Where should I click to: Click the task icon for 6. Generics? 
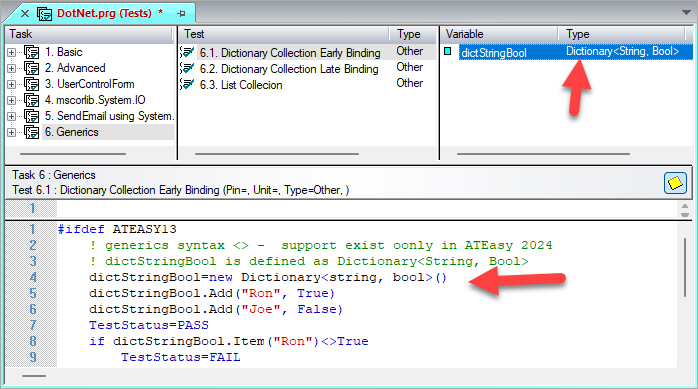pos(32,133)
